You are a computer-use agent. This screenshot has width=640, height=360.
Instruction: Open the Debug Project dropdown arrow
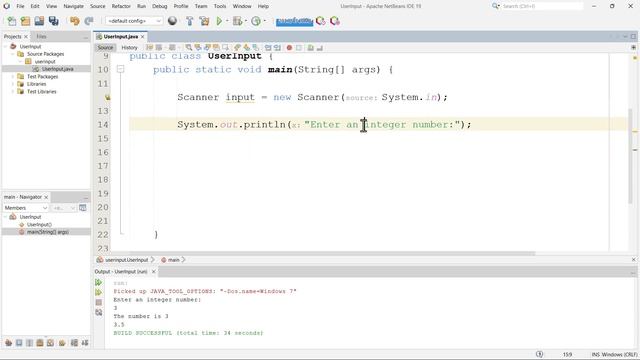pos(245,21)
